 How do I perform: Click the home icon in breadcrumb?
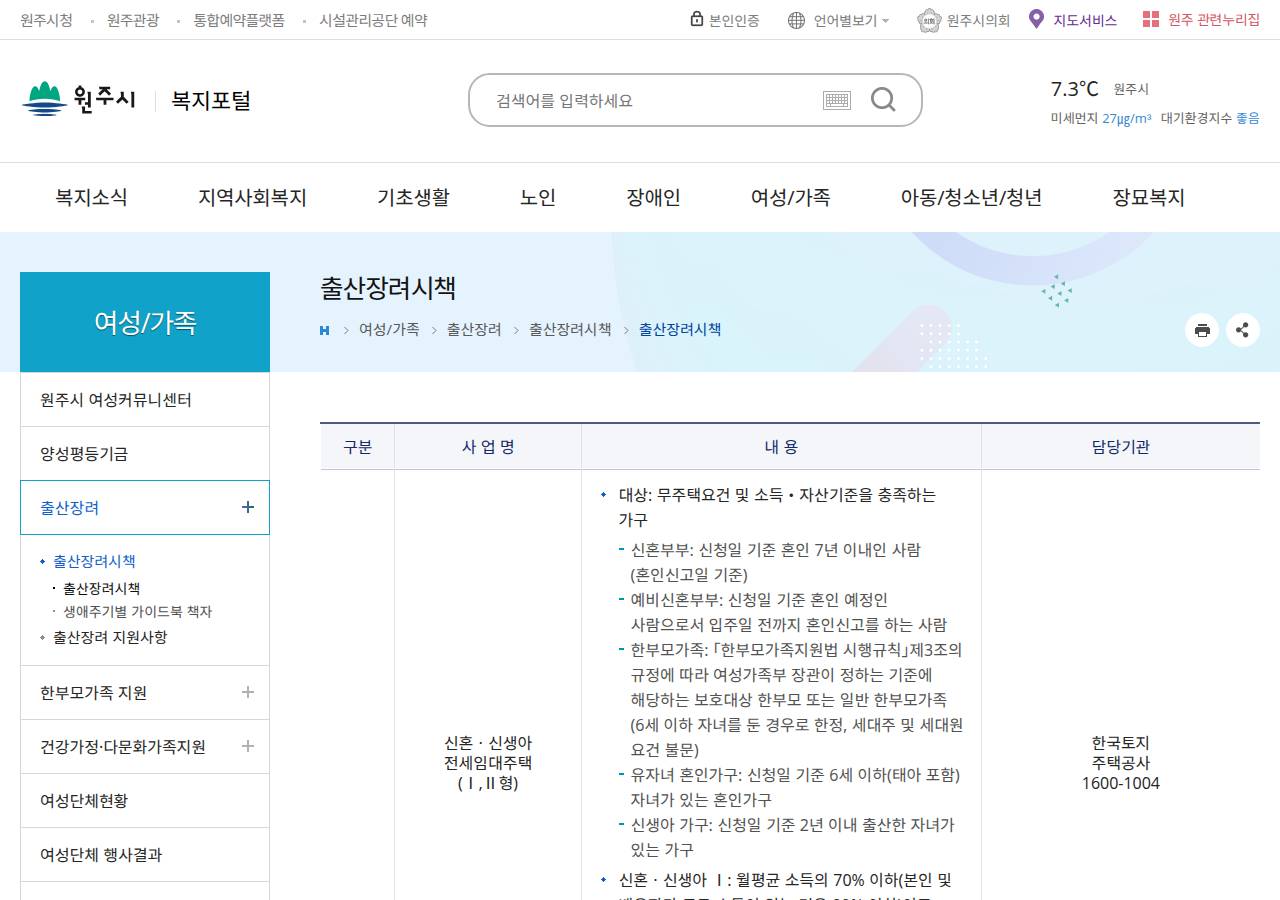pos(324,330)
